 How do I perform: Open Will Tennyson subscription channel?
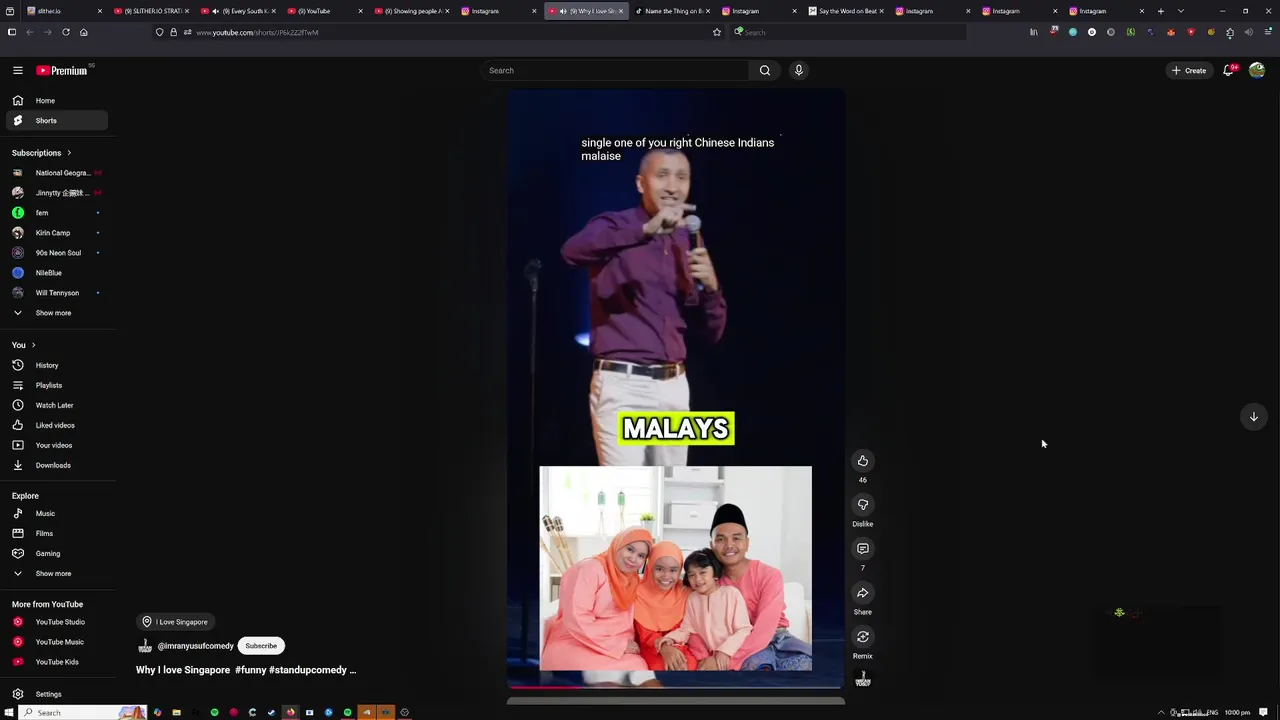(56, 293)
